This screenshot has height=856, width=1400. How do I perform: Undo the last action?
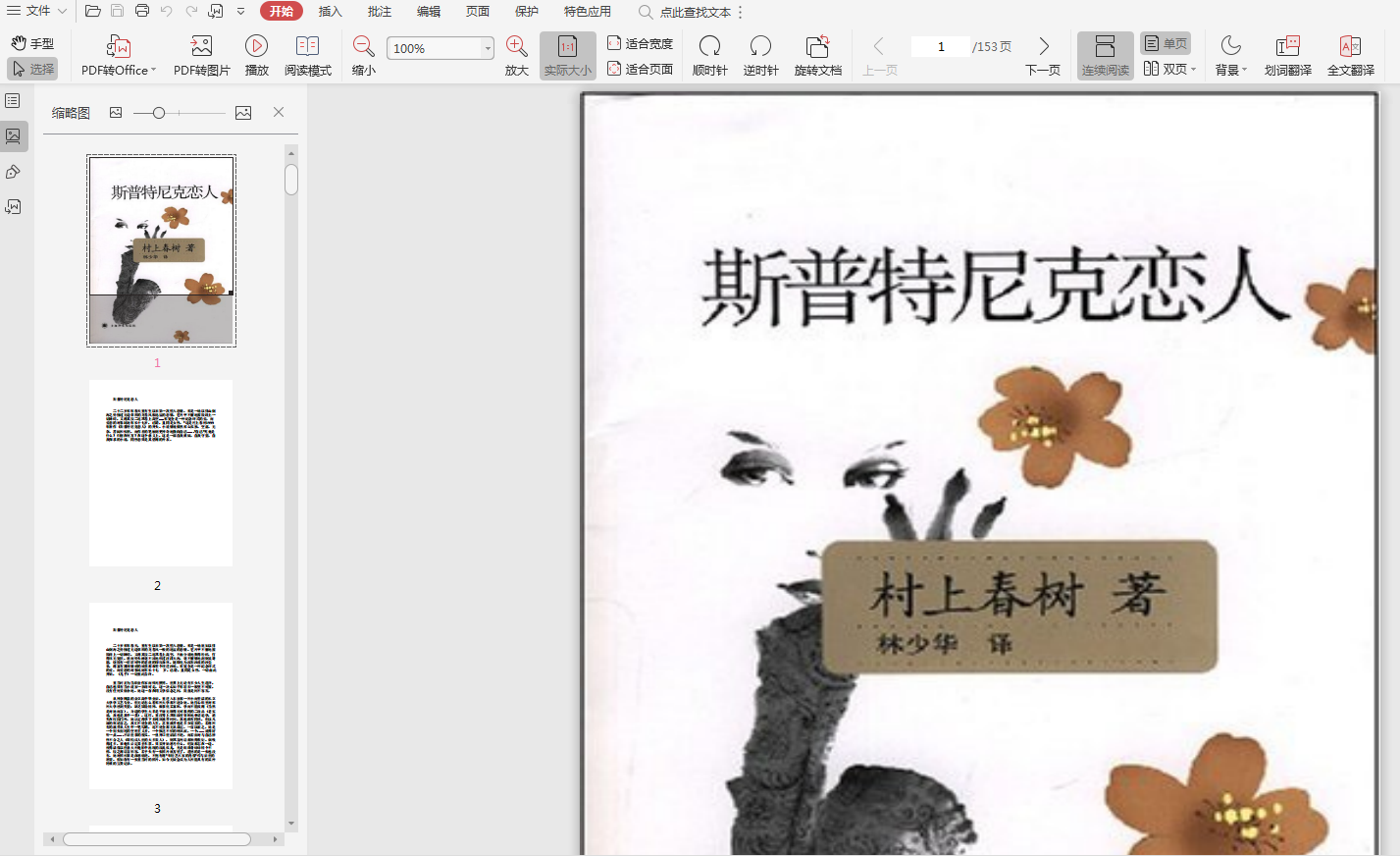[x=167, y=12]
